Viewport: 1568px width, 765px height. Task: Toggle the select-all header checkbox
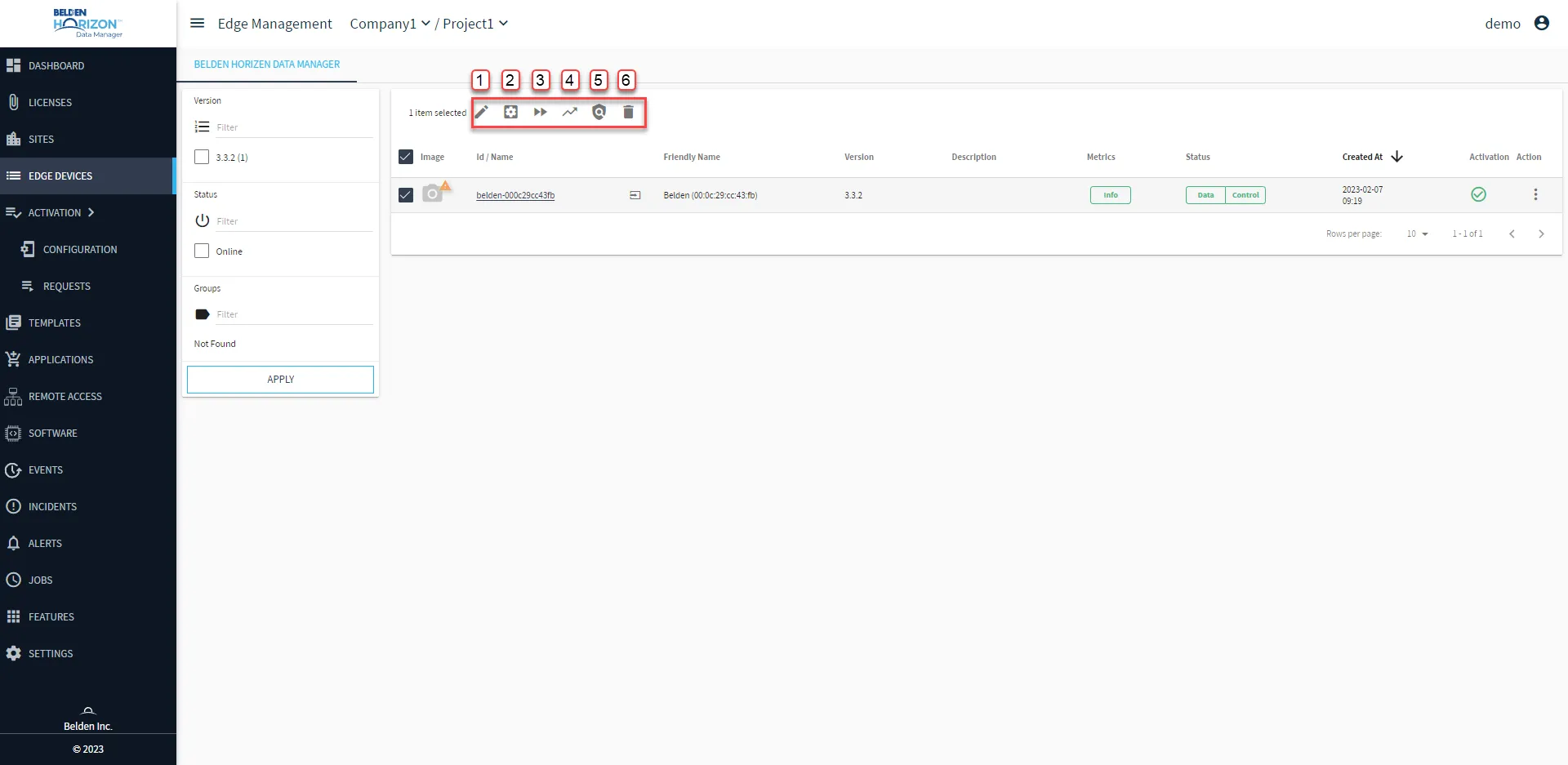(406, 157)
